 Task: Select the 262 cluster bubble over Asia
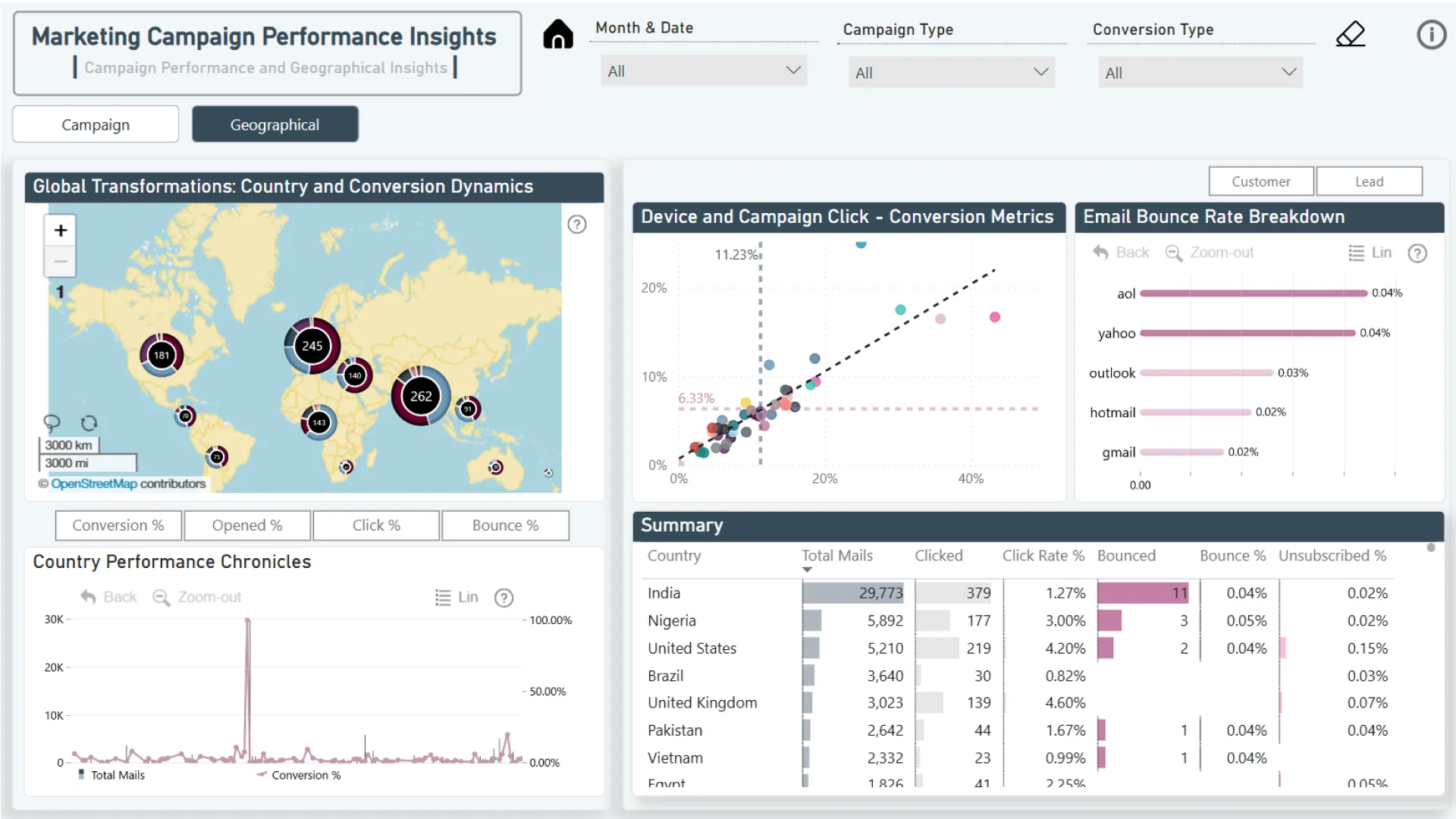[421, 396]
